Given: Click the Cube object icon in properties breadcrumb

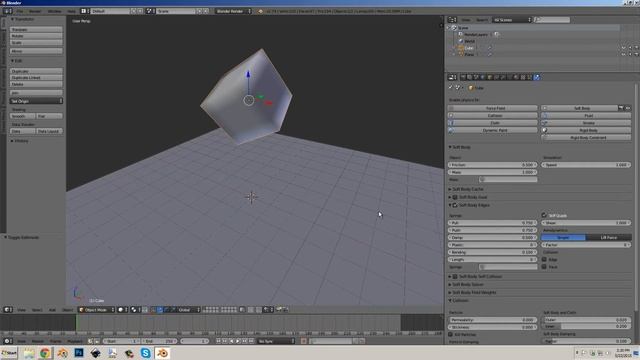Looking at the screenshot, I should [x=471, y=88].
